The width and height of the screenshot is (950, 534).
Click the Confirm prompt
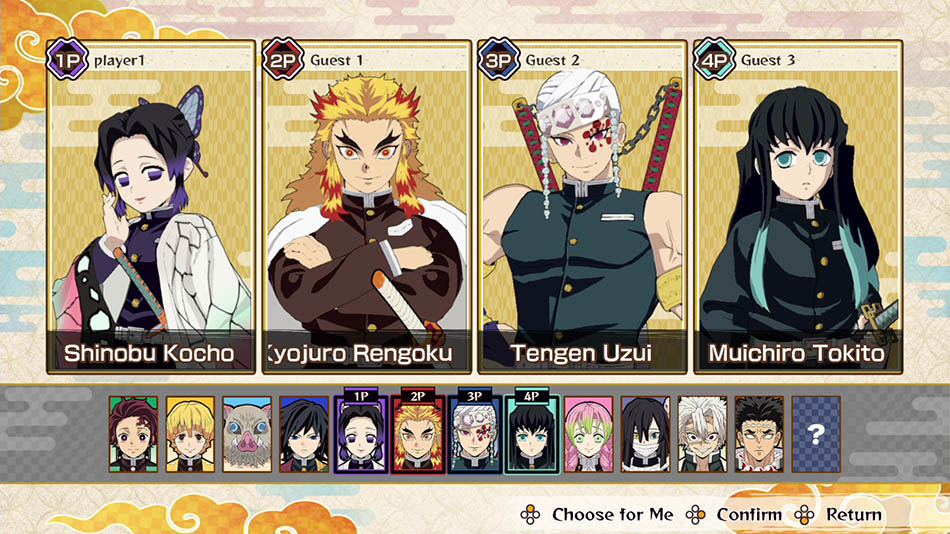[734, 515]
